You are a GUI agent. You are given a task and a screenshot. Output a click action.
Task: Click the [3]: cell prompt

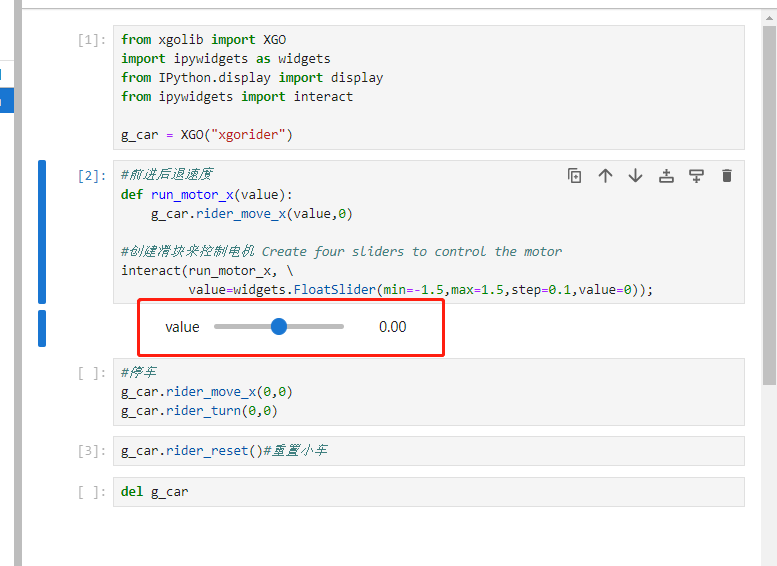(92, 451)
